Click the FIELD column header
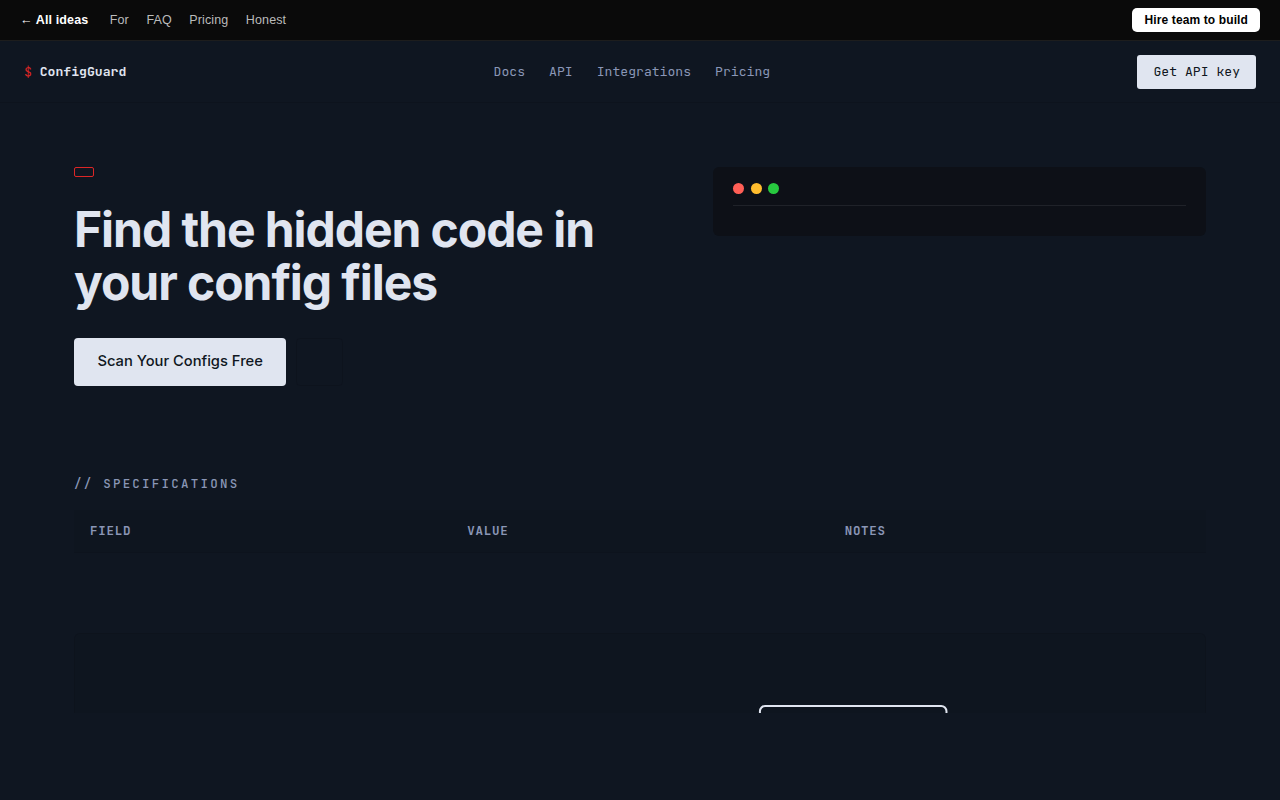 110,531
